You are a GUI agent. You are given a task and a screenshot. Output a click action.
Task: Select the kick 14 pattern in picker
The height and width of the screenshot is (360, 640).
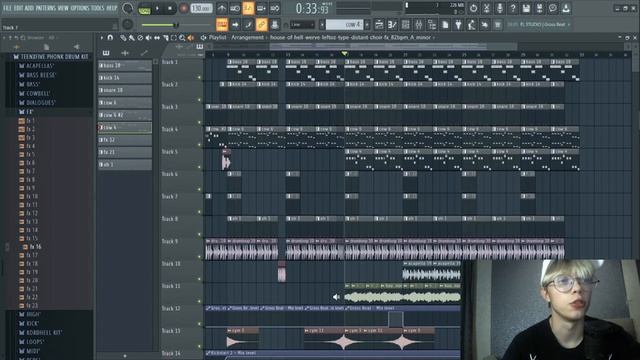(x=124, y=78)
